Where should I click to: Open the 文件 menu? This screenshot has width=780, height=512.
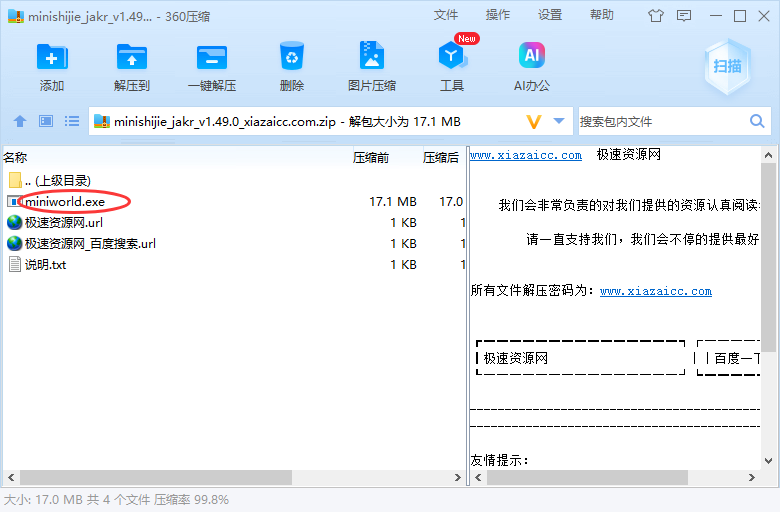445,15
